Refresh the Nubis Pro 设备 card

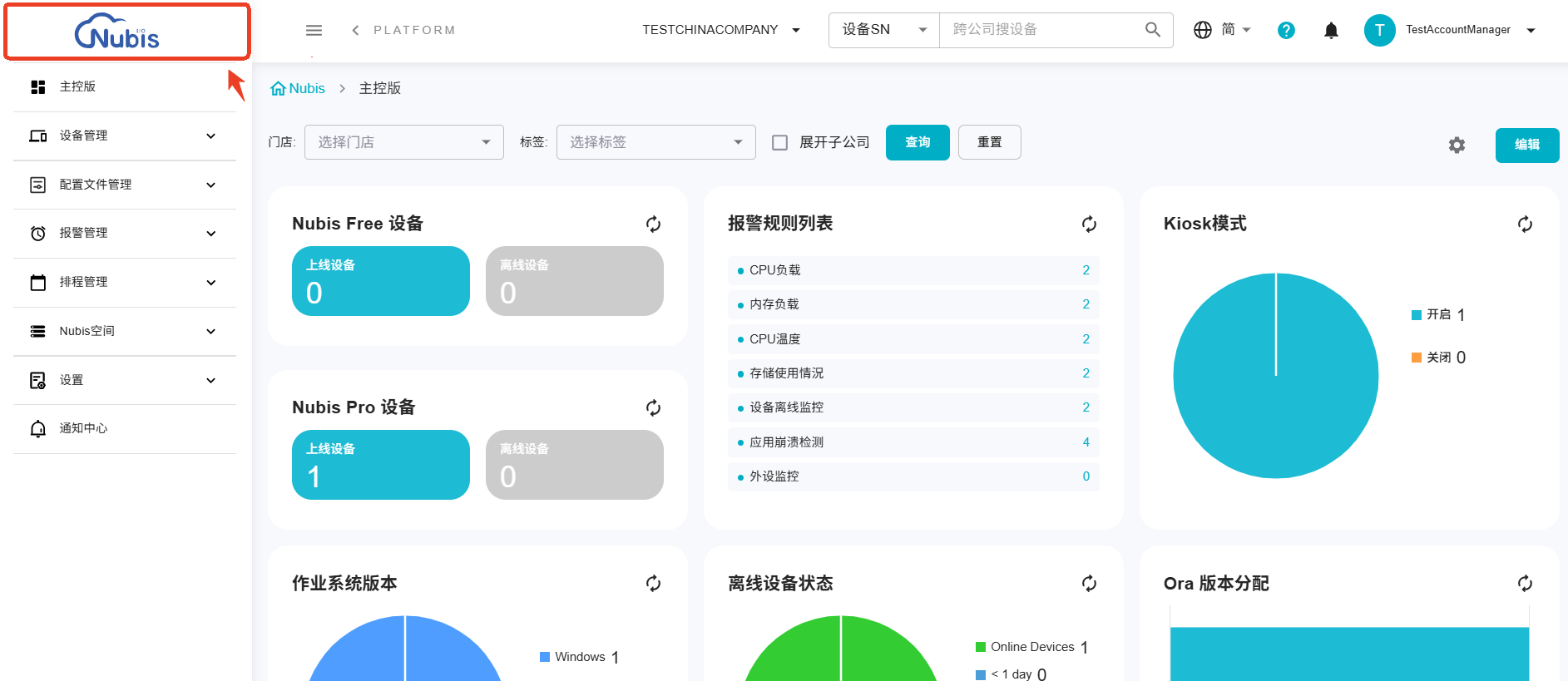654,407
